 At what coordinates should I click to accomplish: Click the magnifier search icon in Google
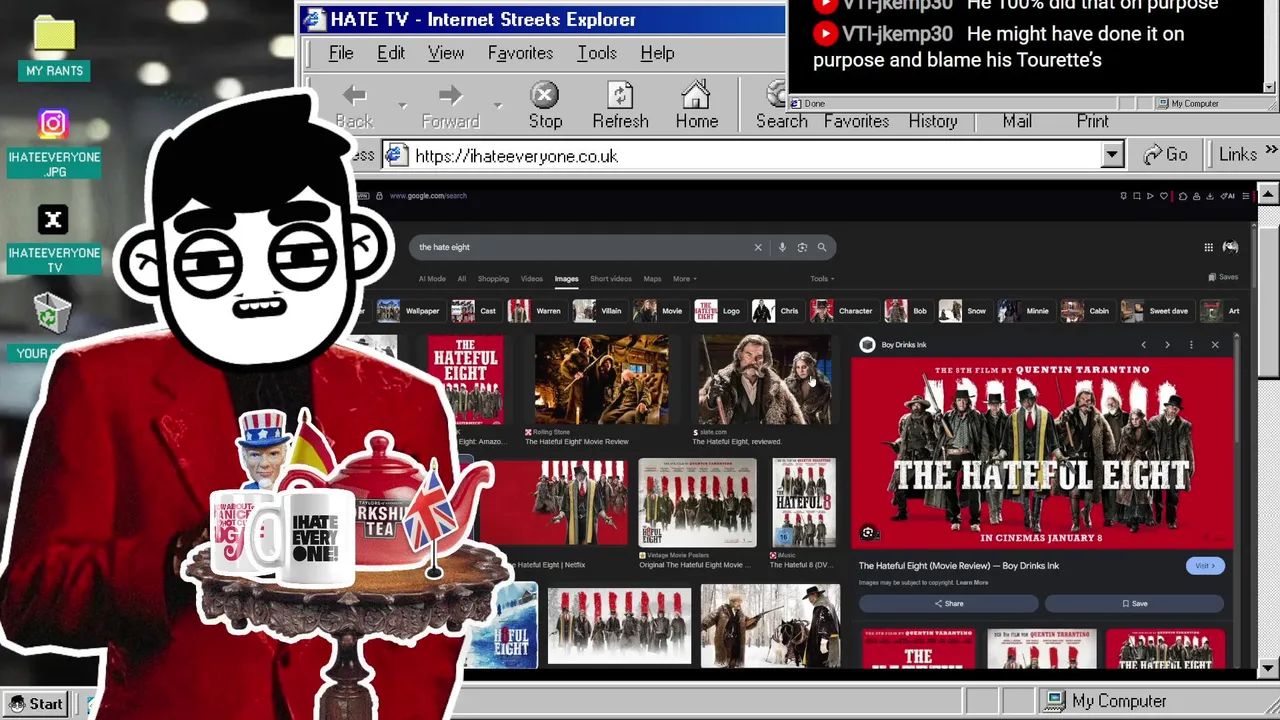click(822, 247)
